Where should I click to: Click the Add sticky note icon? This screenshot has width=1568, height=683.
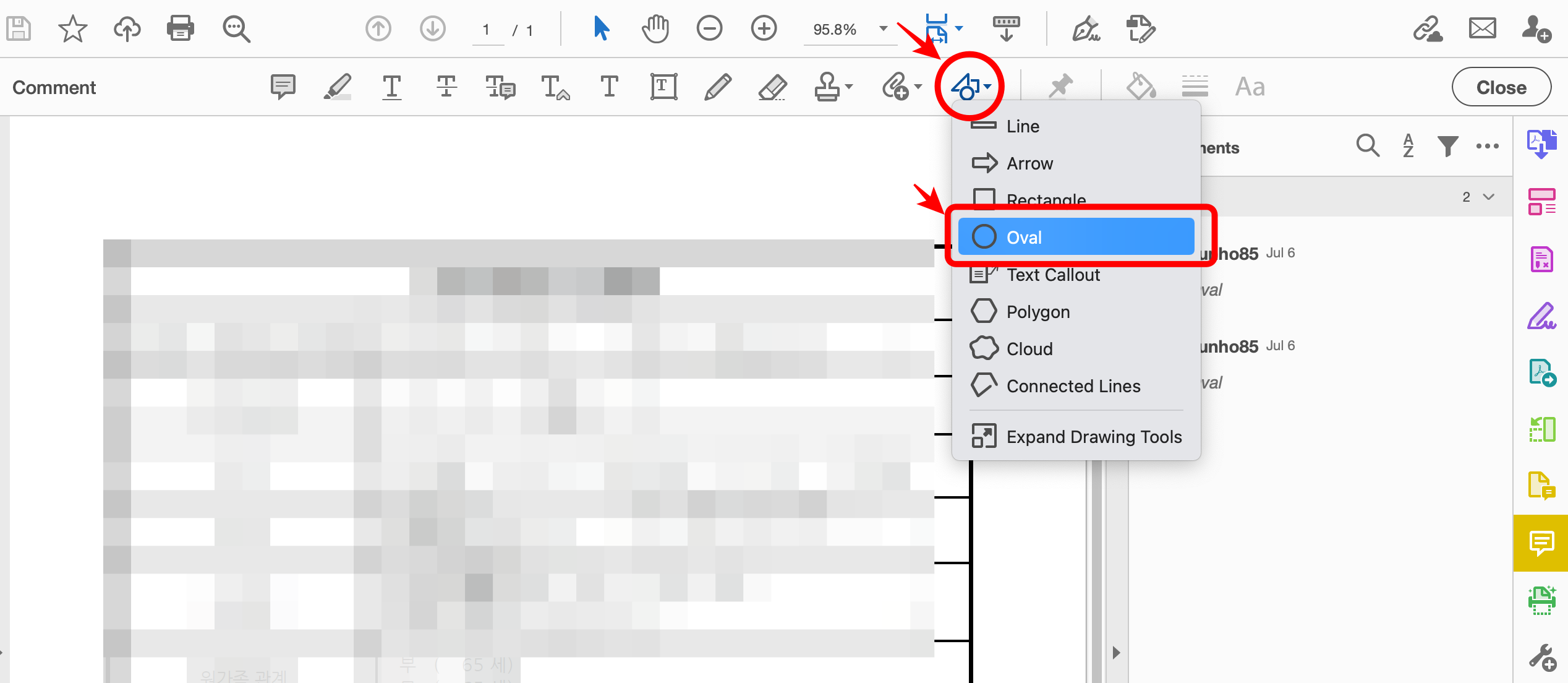coord(283,87)
